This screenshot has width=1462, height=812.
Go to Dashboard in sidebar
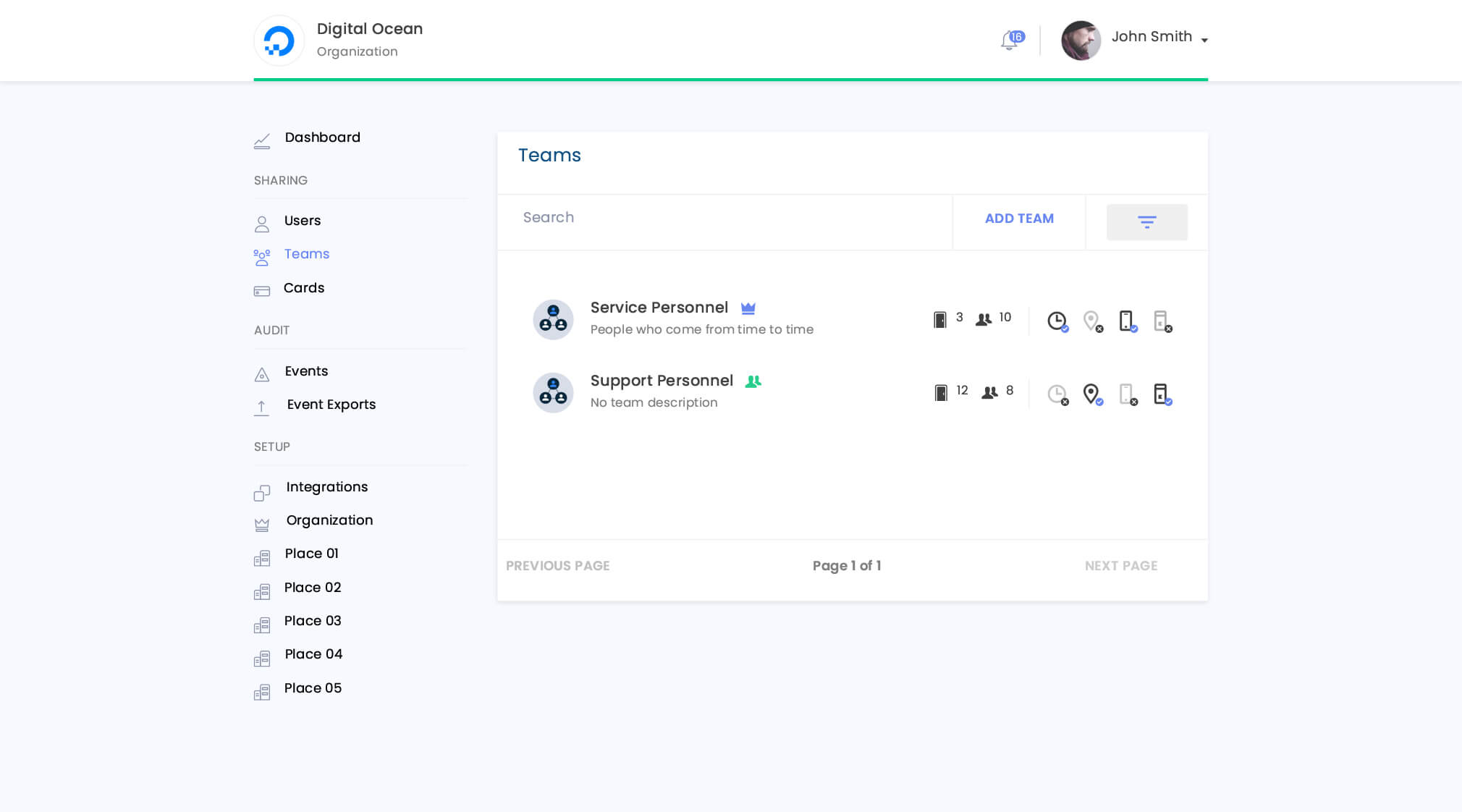click(x=322, y=138)
